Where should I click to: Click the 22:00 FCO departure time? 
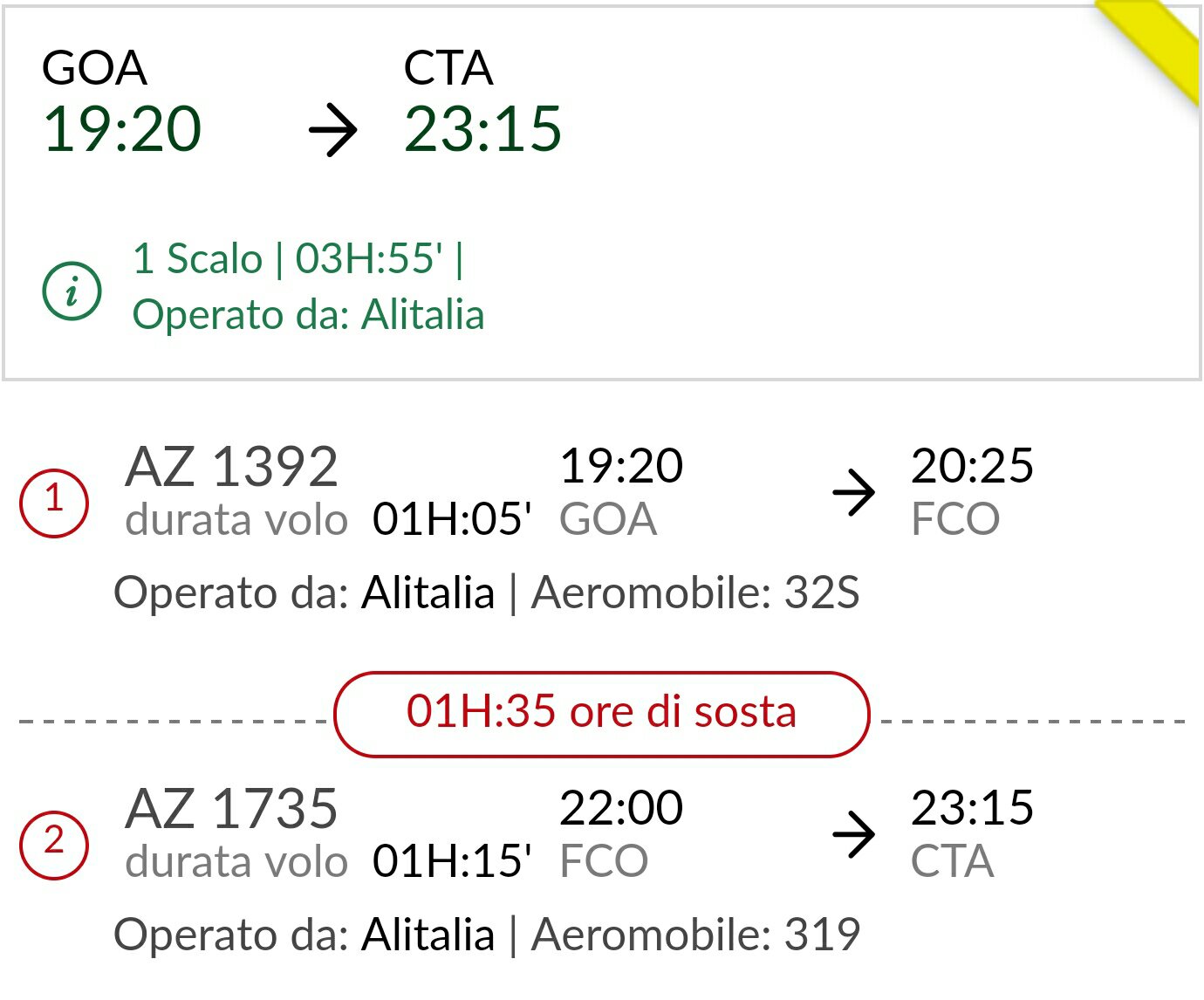[x=620, y=809]
